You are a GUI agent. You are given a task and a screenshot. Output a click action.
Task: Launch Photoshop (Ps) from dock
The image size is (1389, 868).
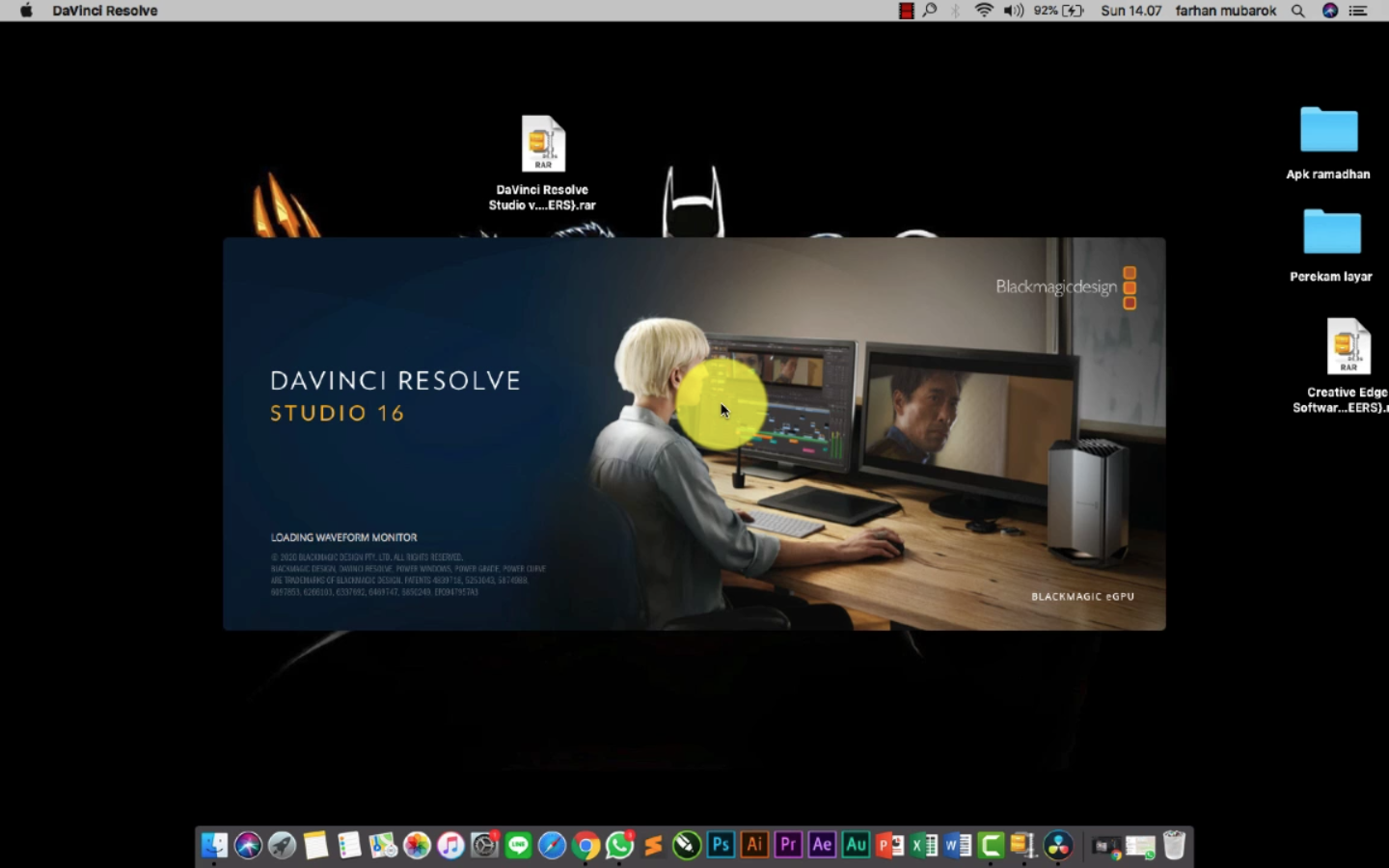(721, 845)
